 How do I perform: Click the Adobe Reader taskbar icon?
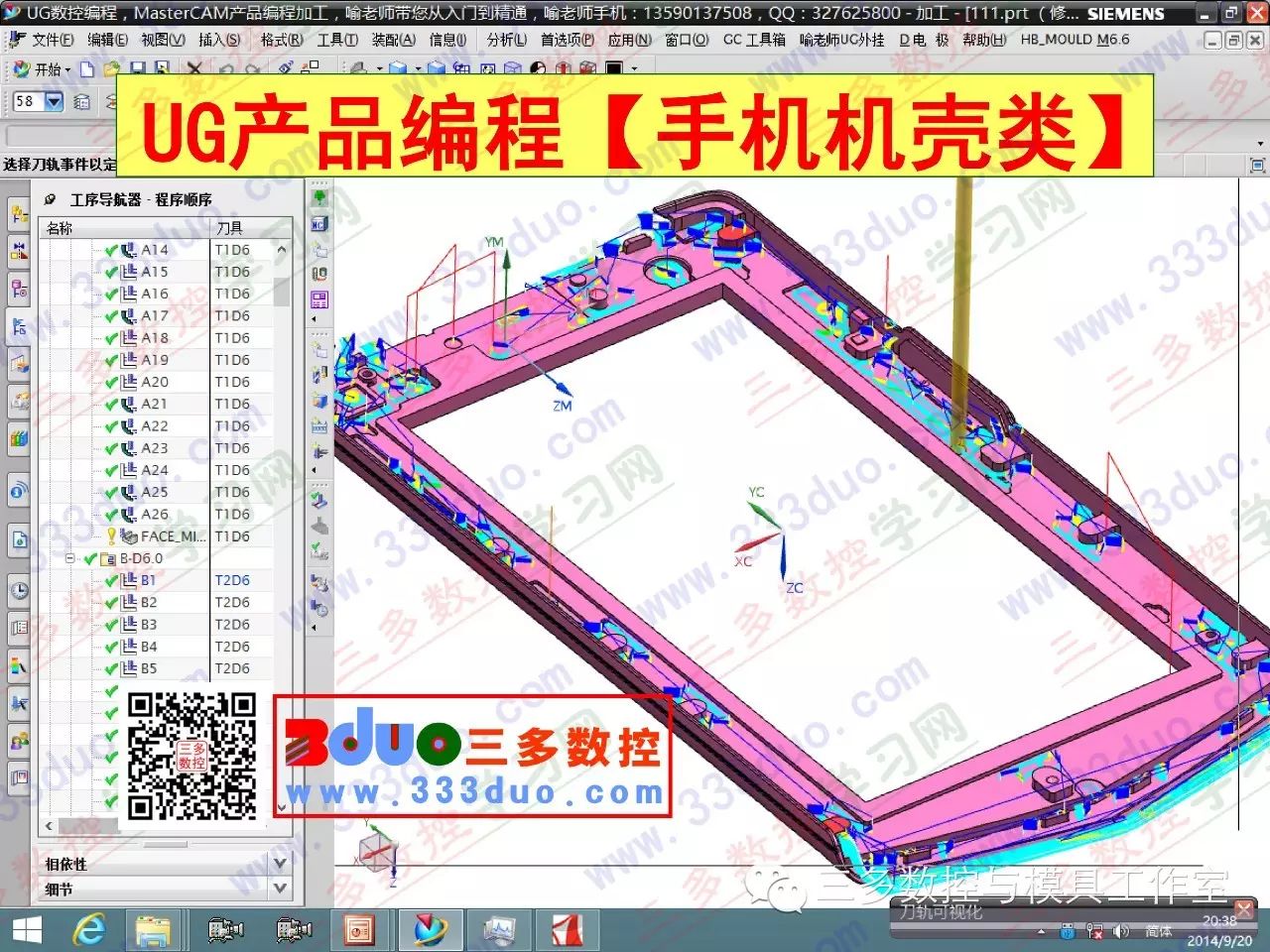[x=566, y=930]
